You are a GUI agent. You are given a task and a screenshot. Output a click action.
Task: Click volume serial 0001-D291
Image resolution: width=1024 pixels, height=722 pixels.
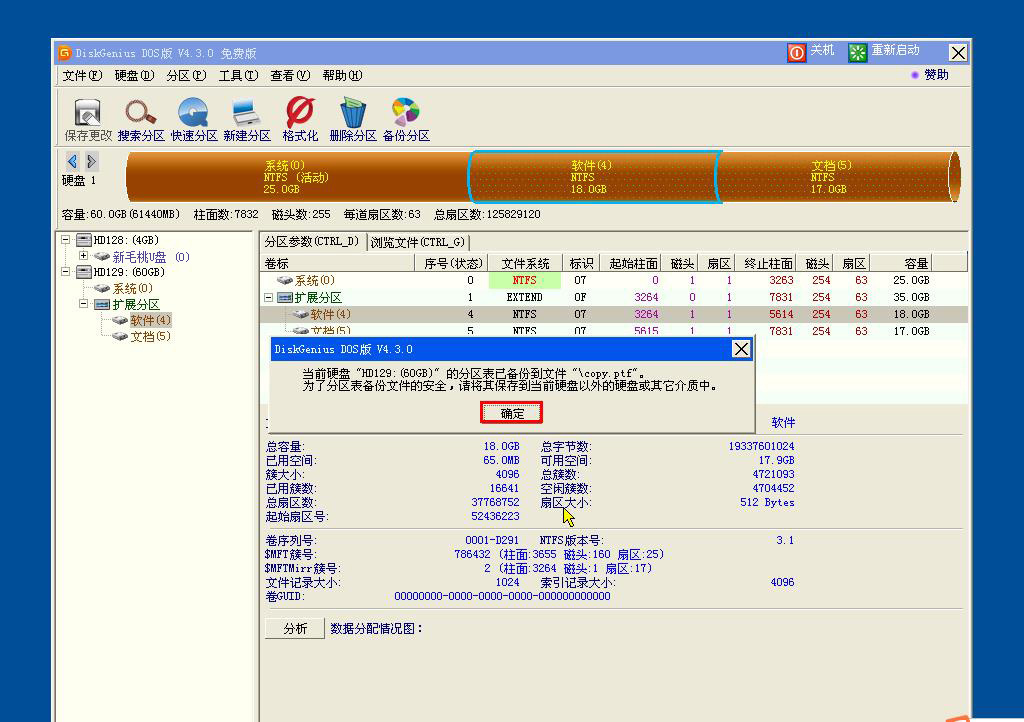coord(492,541)
